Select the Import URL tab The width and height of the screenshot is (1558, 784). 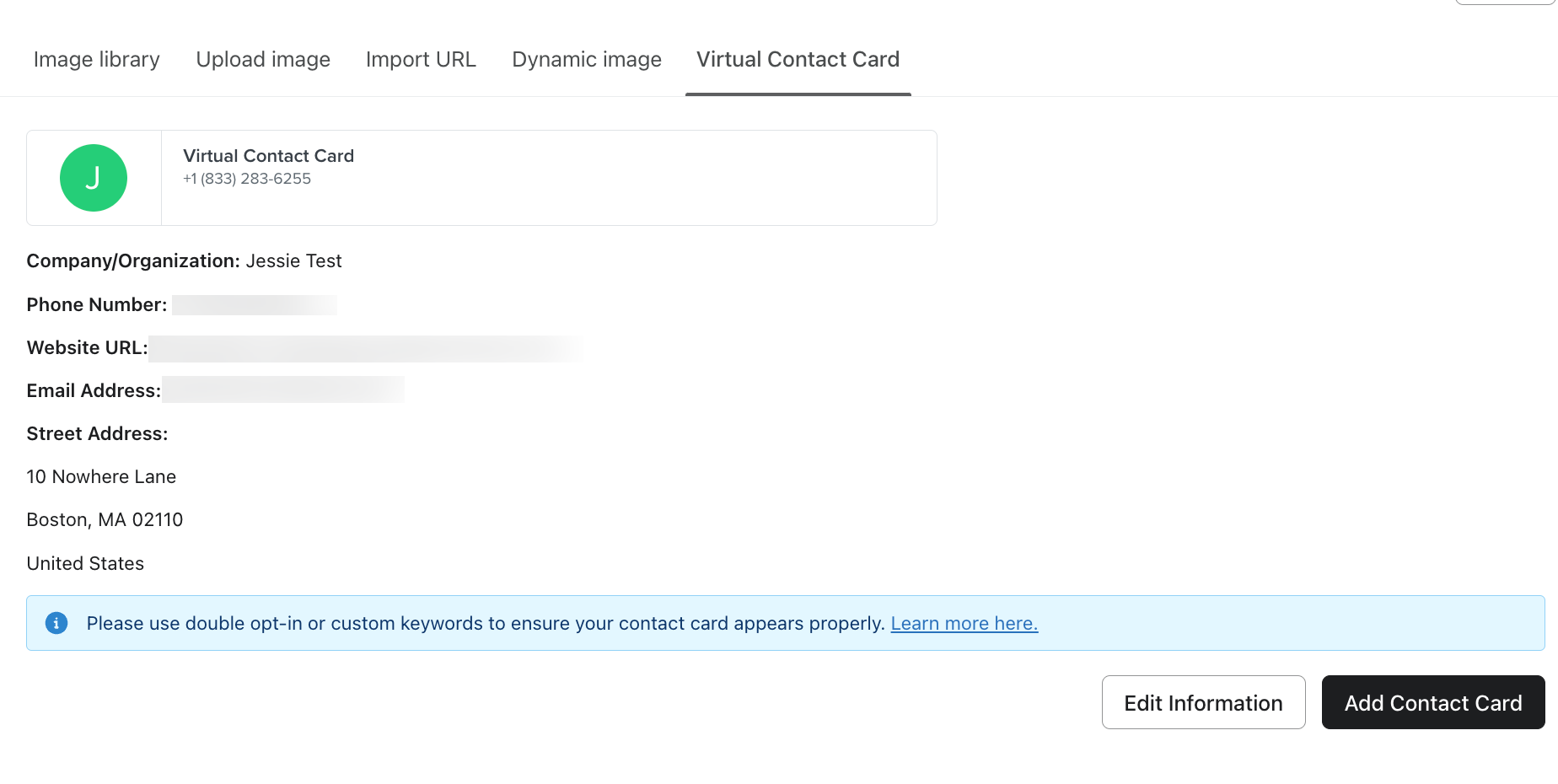click(x=421, y=60)
